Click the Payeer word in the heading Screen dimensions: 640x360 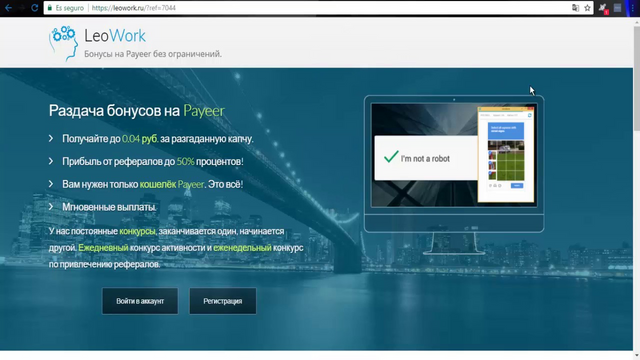[x=204, y=111]
